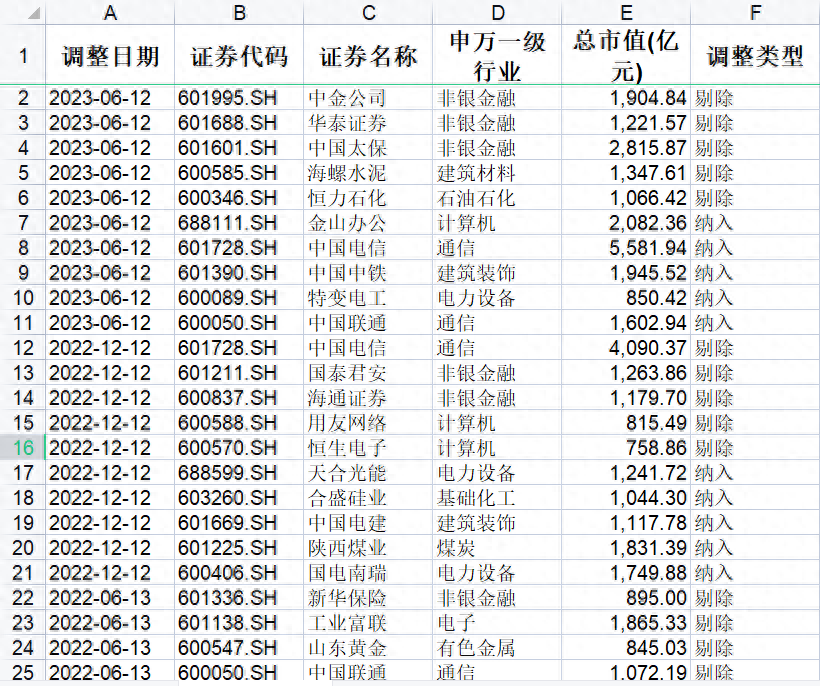820x686 pixels.
Task: Click cell 国电南瑞
Action: click(368, 574)
